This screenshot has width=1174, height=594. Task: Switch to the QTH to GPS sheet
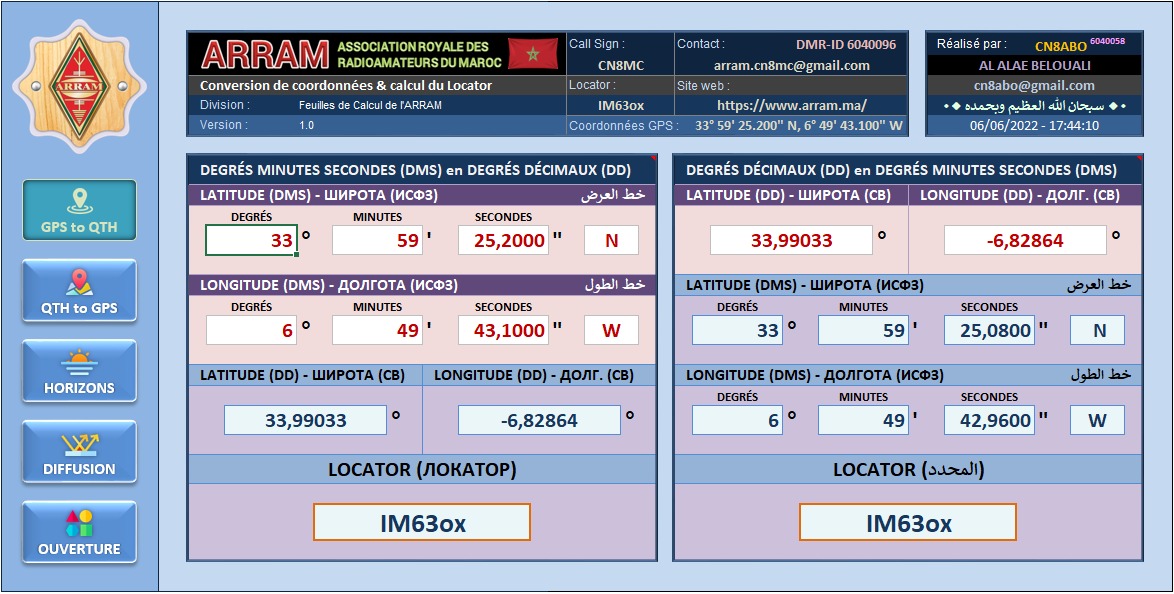(79, 291)
